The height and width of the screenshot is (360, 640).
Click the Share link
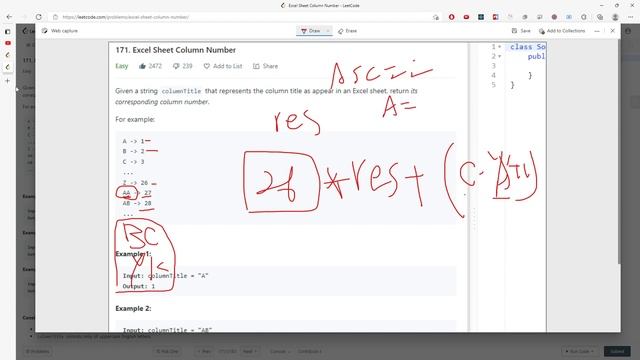(x=266, y=66)
